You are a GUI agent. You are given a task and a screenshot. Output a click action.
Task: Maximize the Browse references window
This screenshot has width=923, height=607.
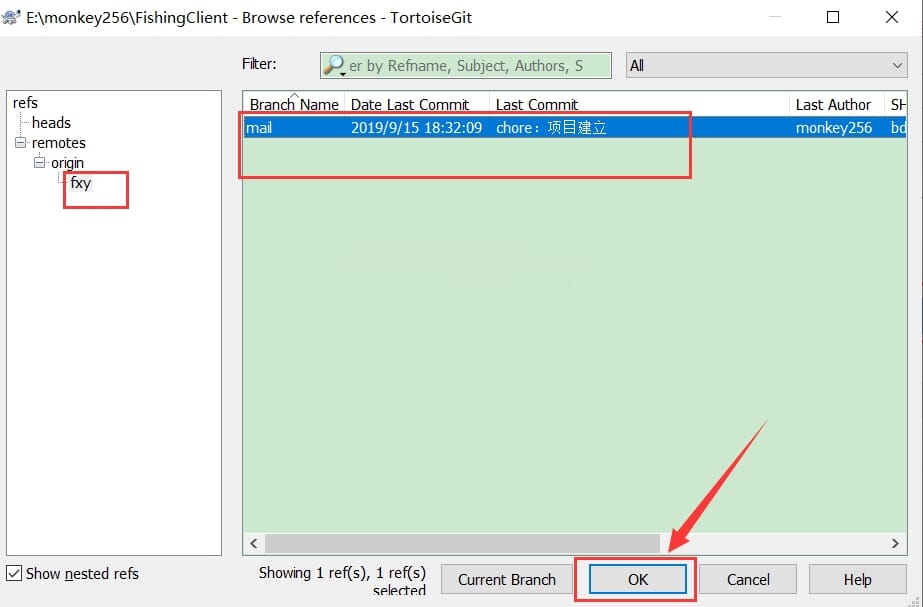[833, 17]
